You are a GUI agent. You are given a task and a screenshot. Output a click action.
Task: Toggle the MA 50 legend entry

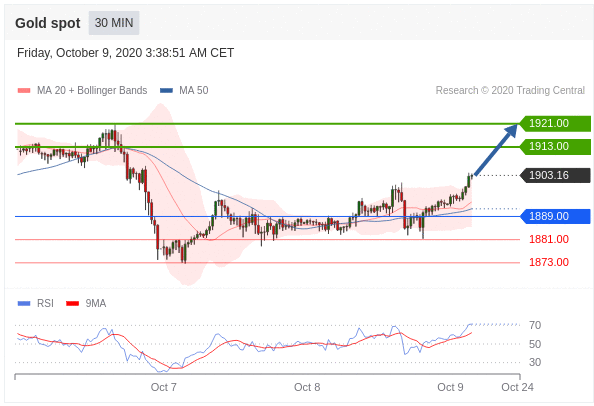point(184,91)
